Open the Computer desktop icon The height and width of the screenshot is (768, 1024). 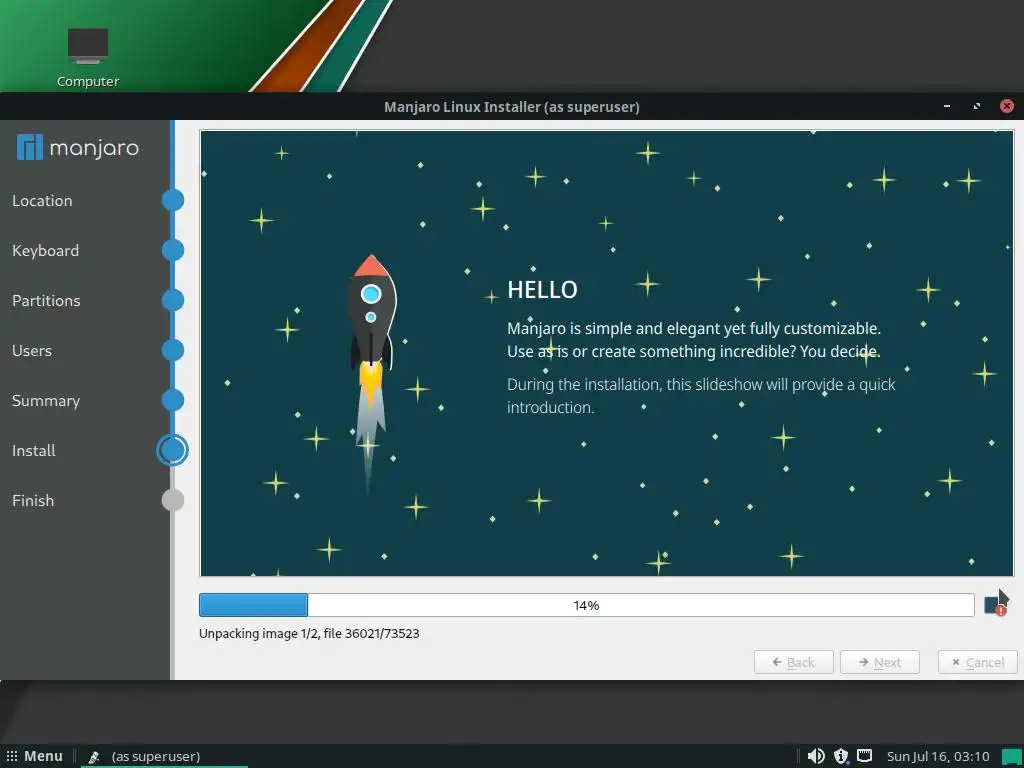pos(88,57)
